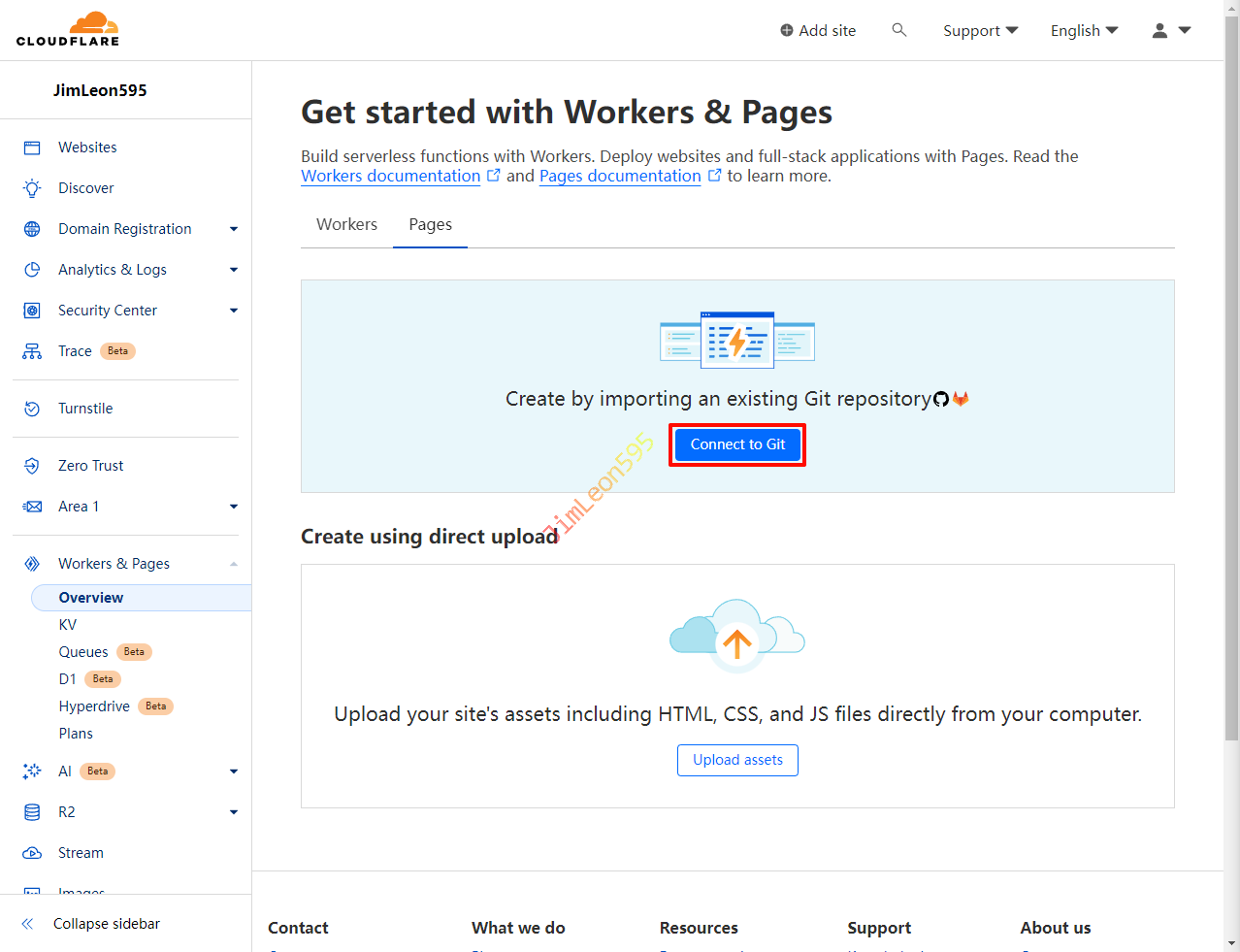Click the Connect to Git button
Screen dimensions: 1240x952
click(737, 444)
